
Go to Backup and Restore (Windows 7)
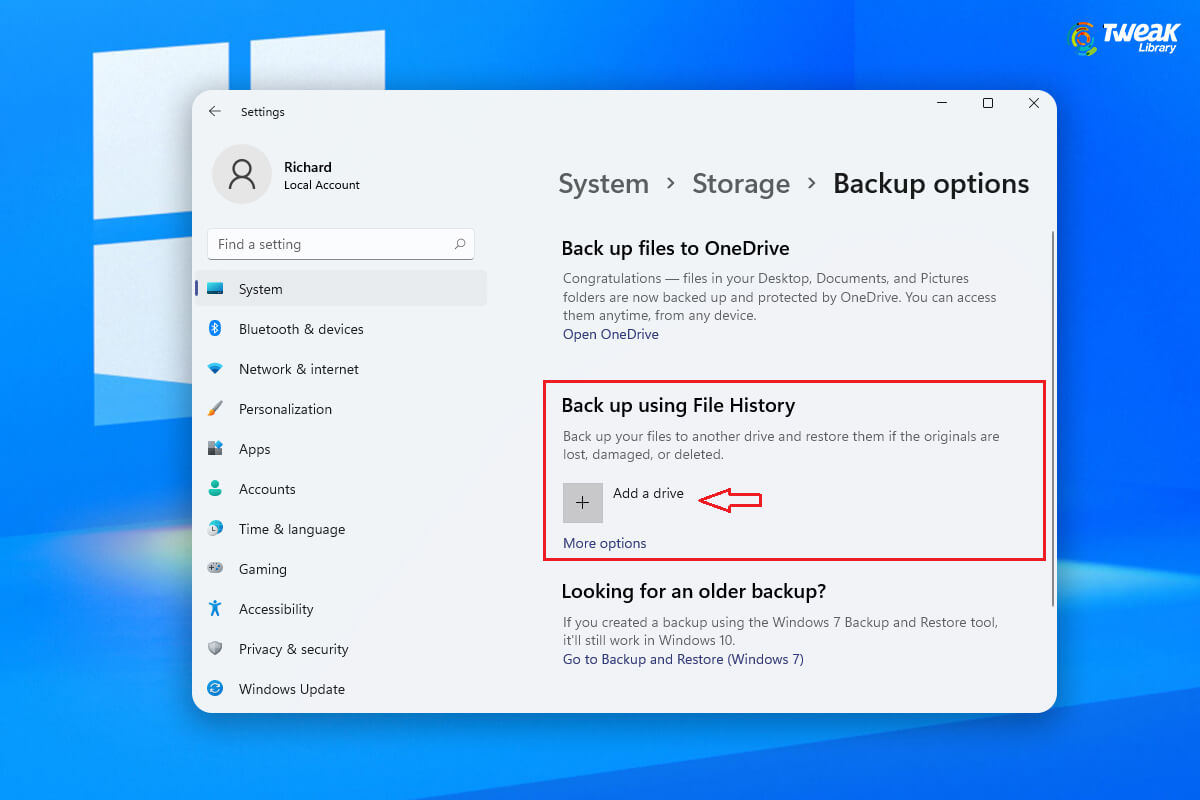pyautogui.click(x=683, y=659)
